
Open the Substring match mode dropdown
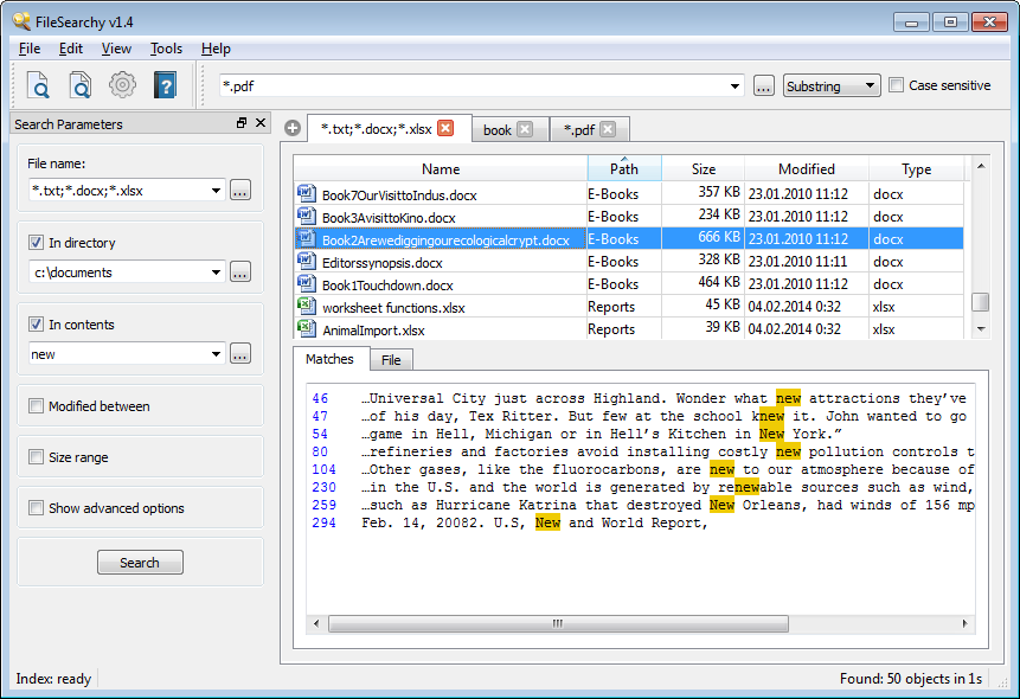coord(831,86)
